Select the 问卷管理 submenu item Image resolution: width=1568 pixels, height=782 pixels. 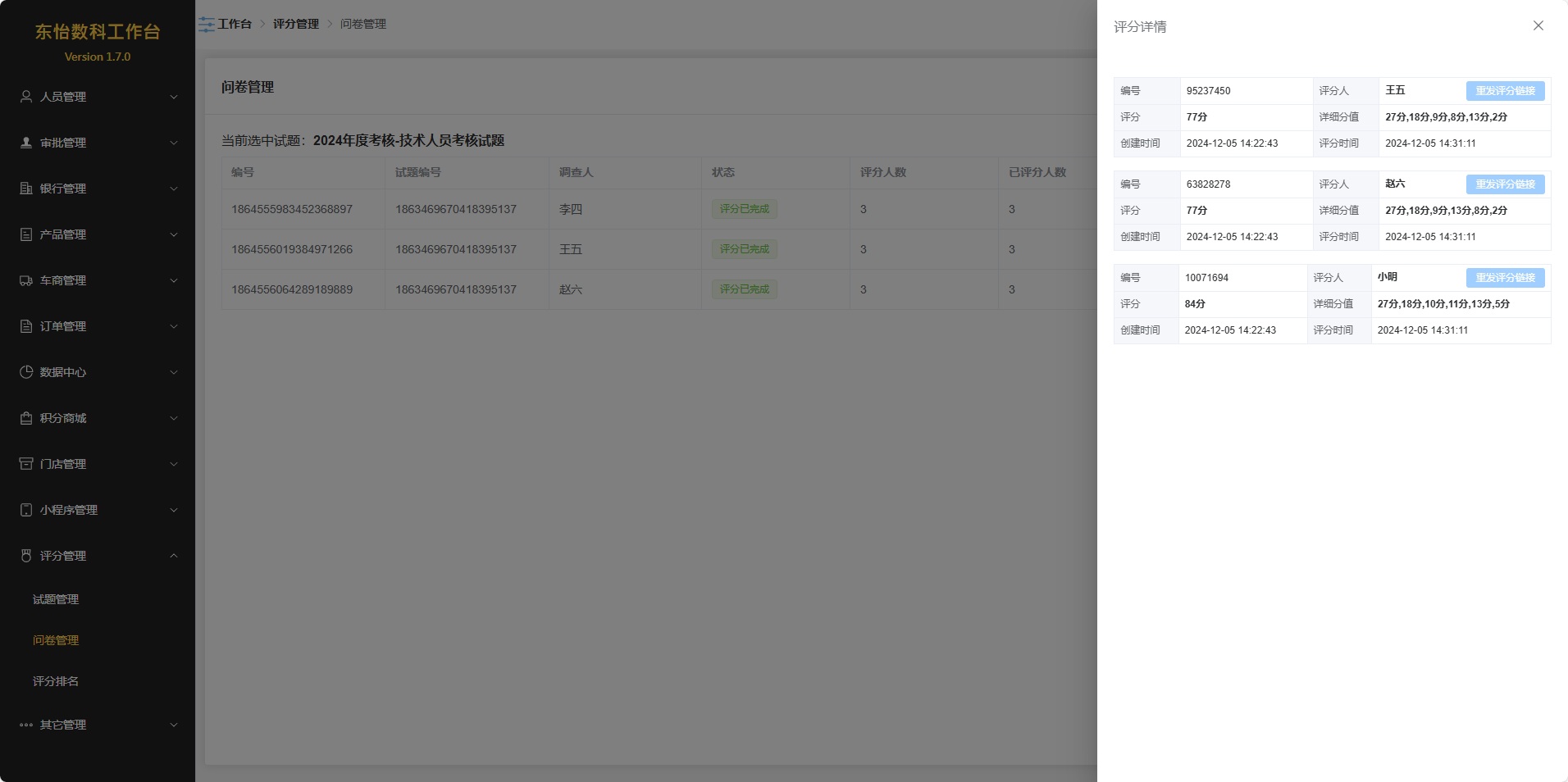[x=56, y=640]
